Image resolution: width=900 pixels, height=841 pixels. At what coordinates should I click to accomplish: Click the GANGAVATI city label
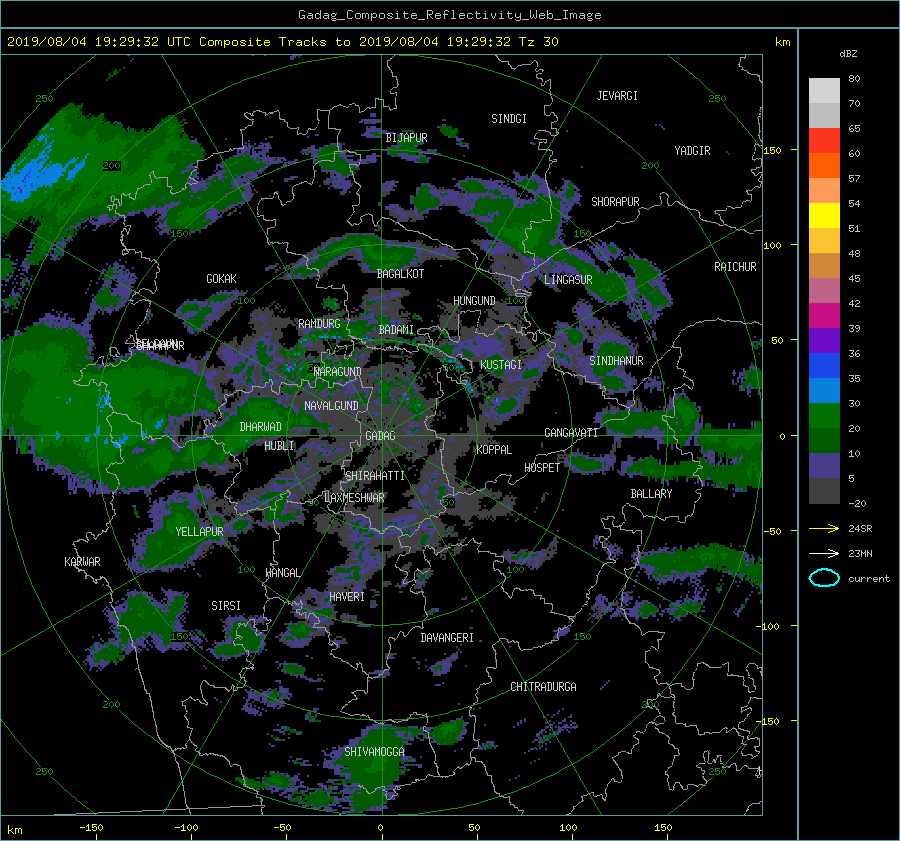[x=571, y=432]
